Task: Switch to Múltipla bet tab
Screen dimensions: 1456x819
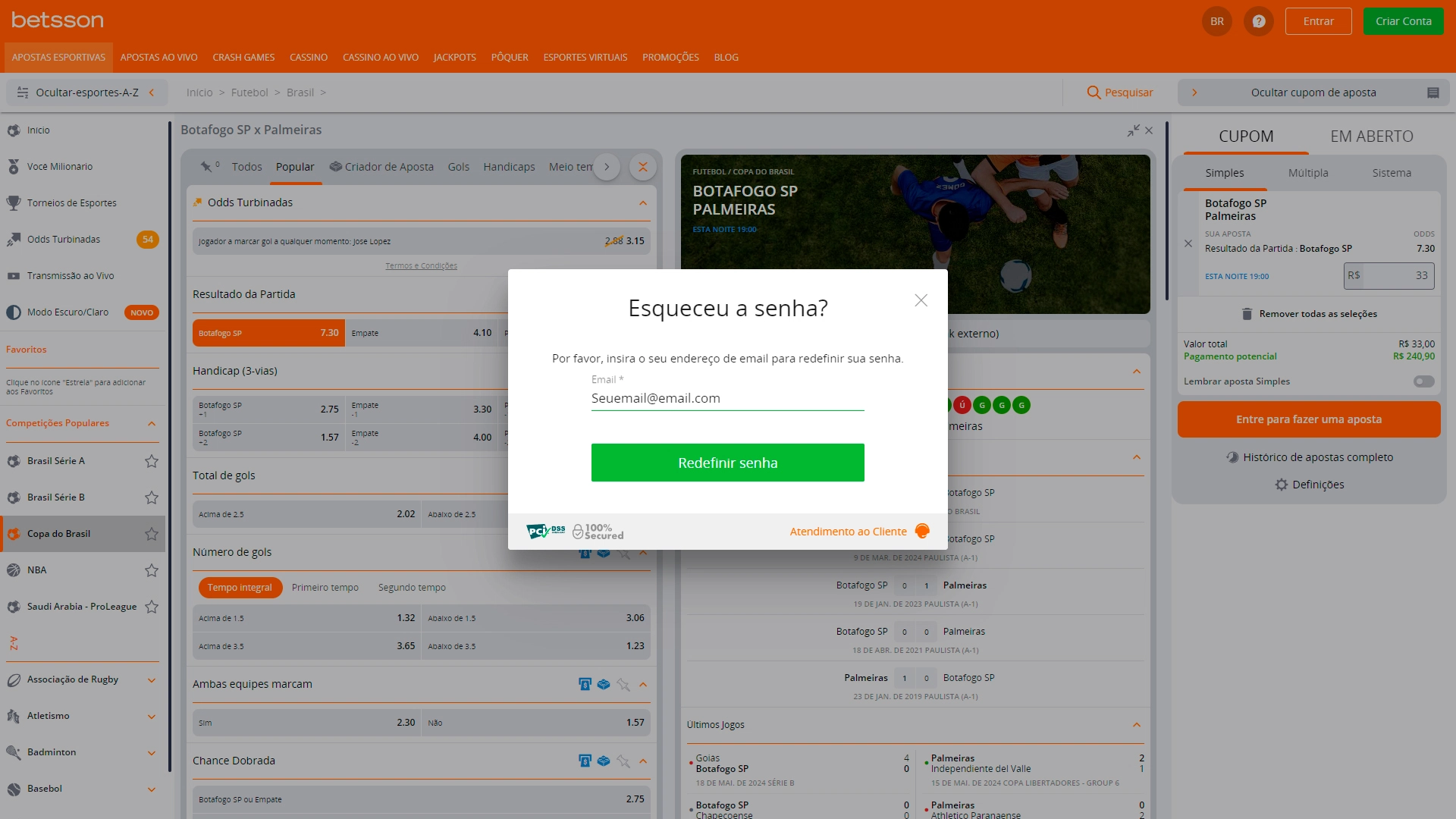Action: pos(1308,173)
